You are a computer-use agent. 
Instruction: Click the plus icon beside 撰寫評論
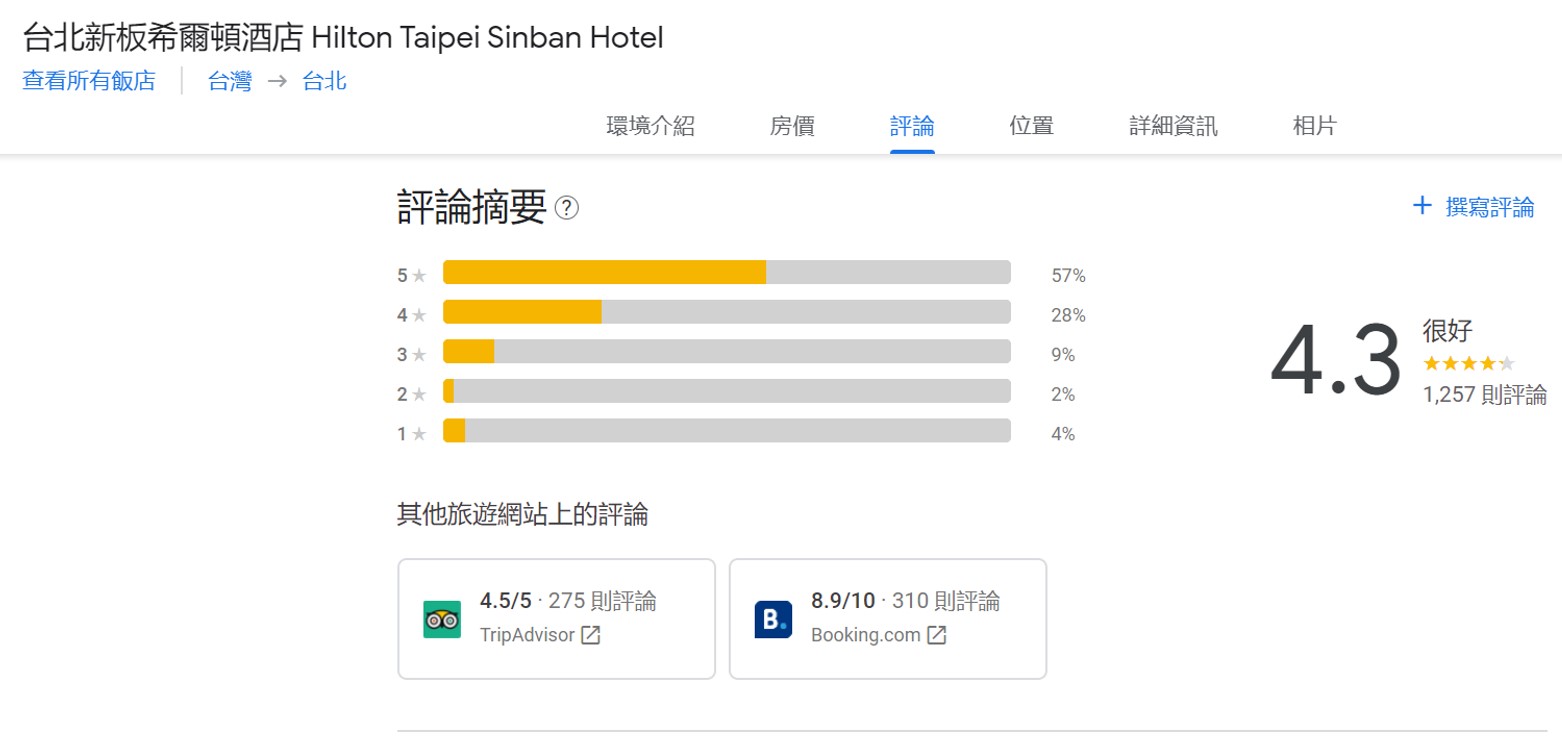1422,207
